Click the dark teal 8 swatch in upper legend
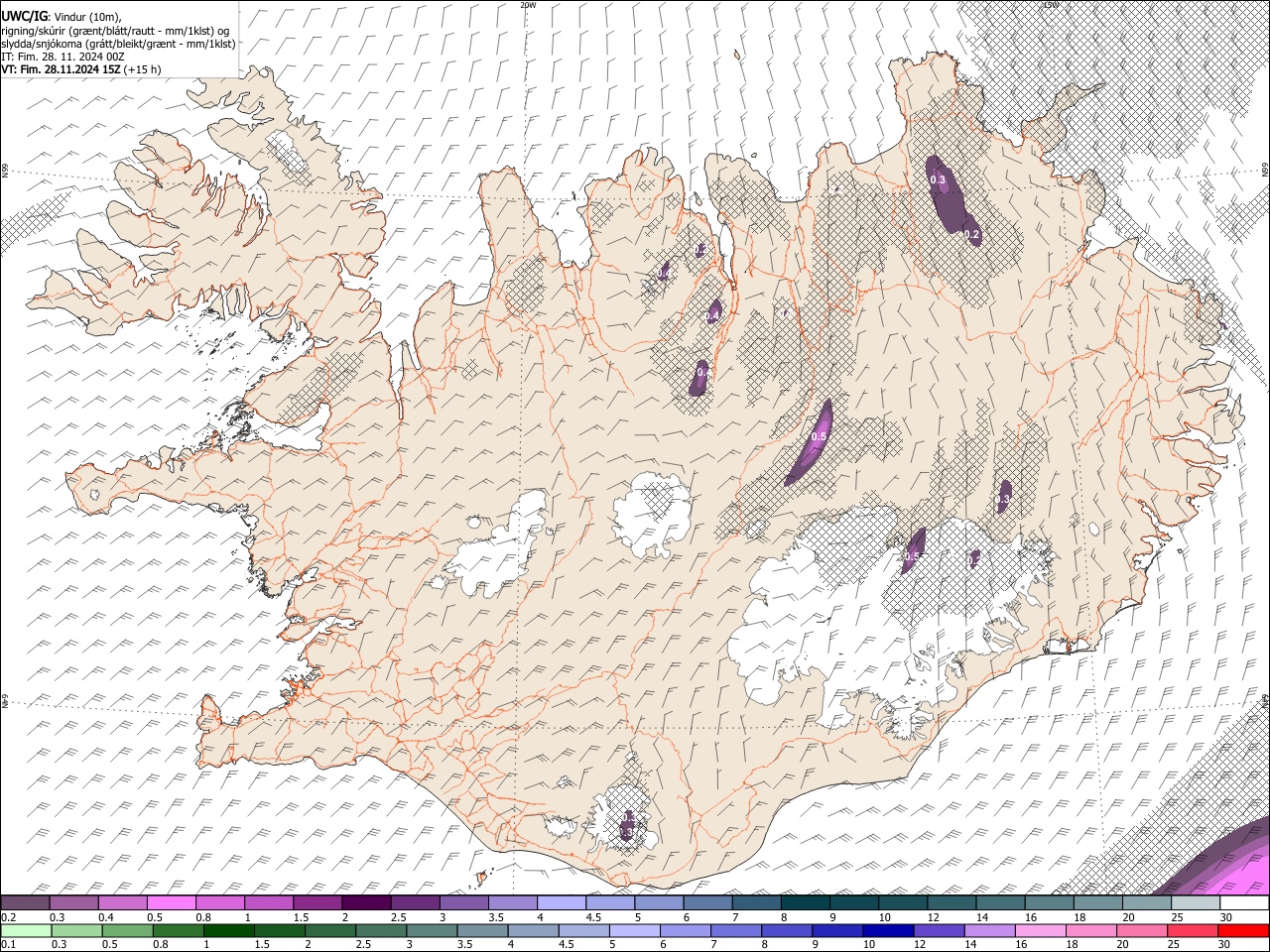Viewport: 1270px width, 952px height. pyautogui.click(x=804, y=902)
